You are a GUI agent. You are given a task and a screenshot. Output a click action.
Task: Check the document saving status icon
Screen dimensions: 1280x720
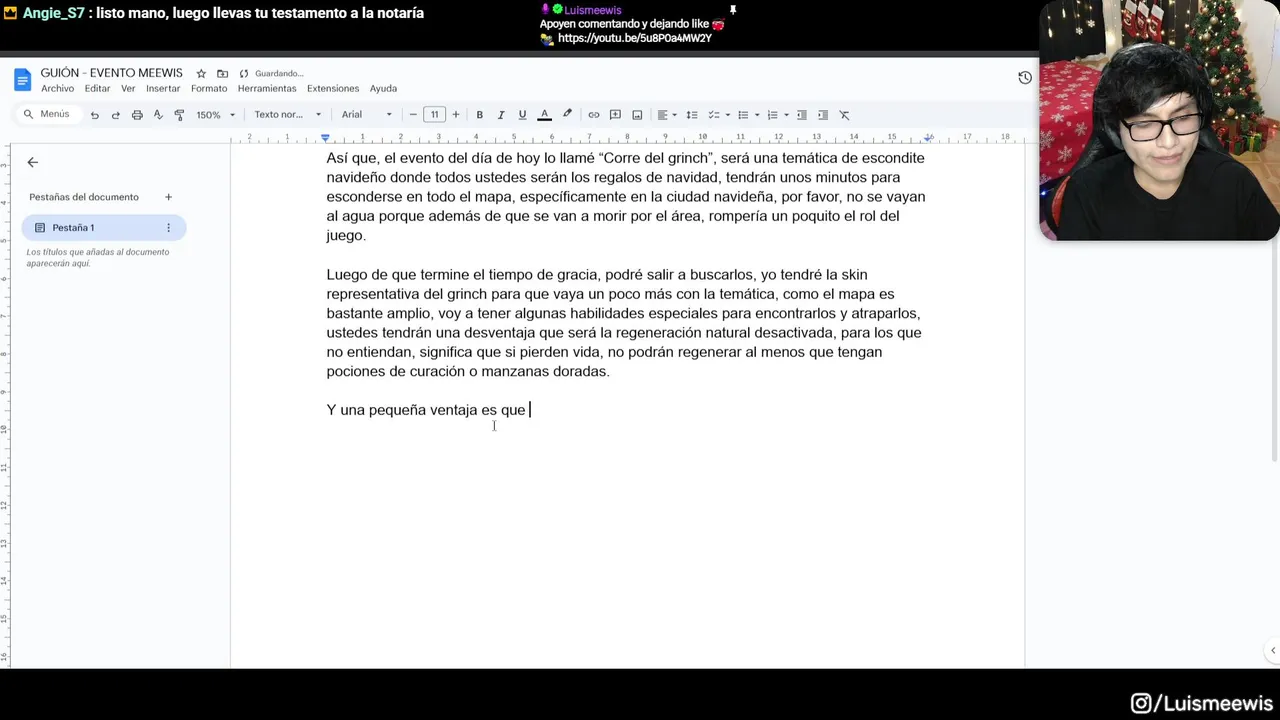[x=244, y=74]
